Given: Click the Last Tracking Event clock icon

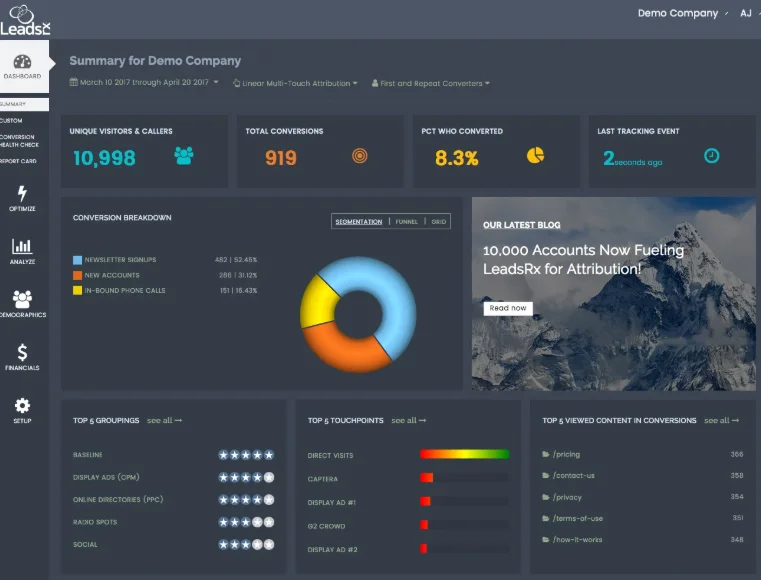Looking at the screenshot, I should coord(711,156).
